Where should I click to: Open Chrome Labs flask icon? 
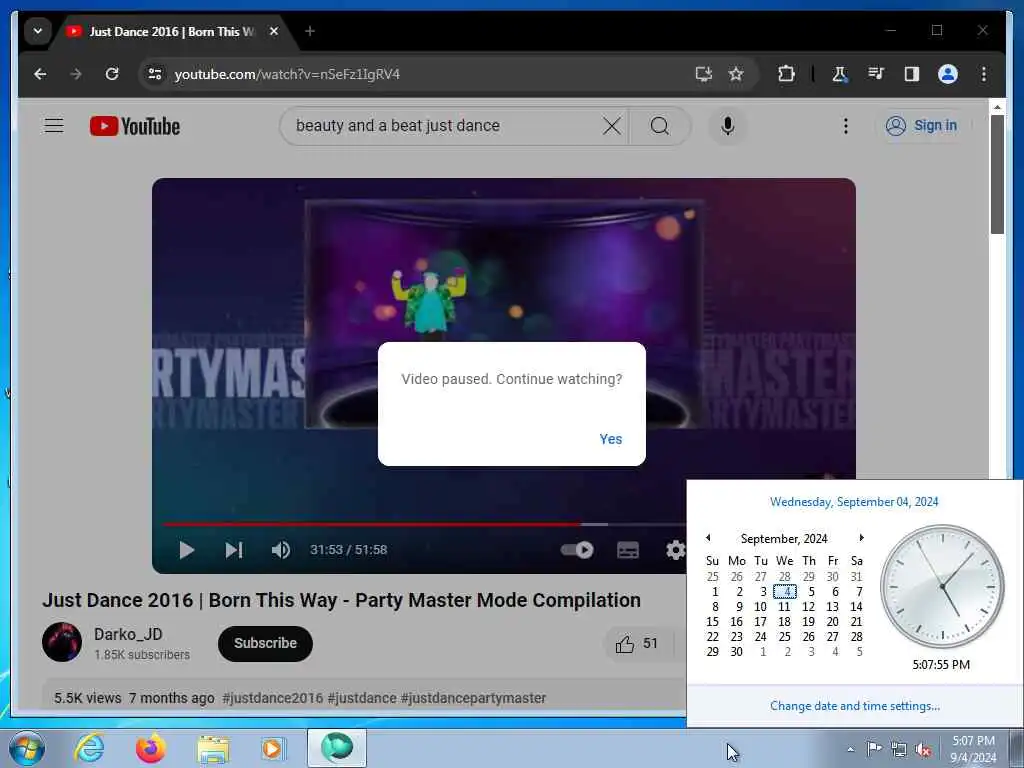click(x=840, y=74)
